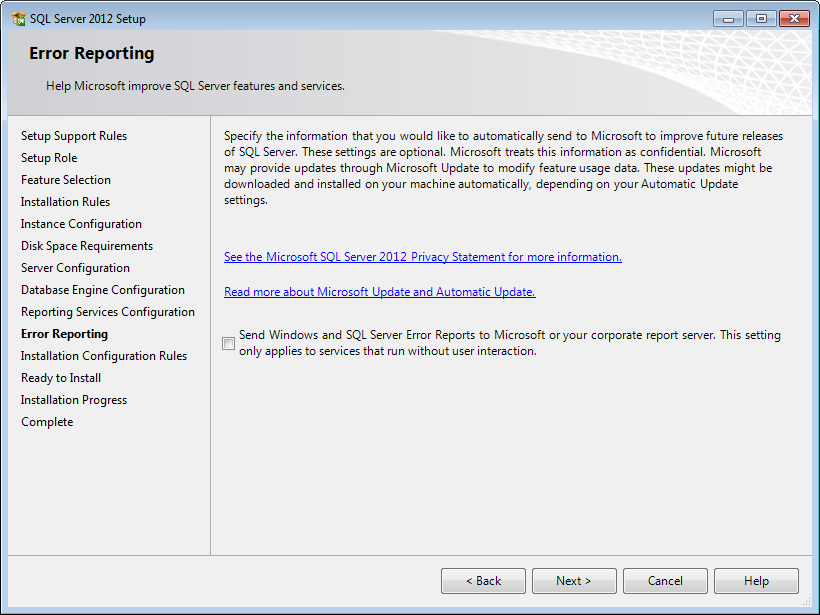Screen dimensions: 820x615
Task: Select Installation Rules step
Action: click(65, 202)
